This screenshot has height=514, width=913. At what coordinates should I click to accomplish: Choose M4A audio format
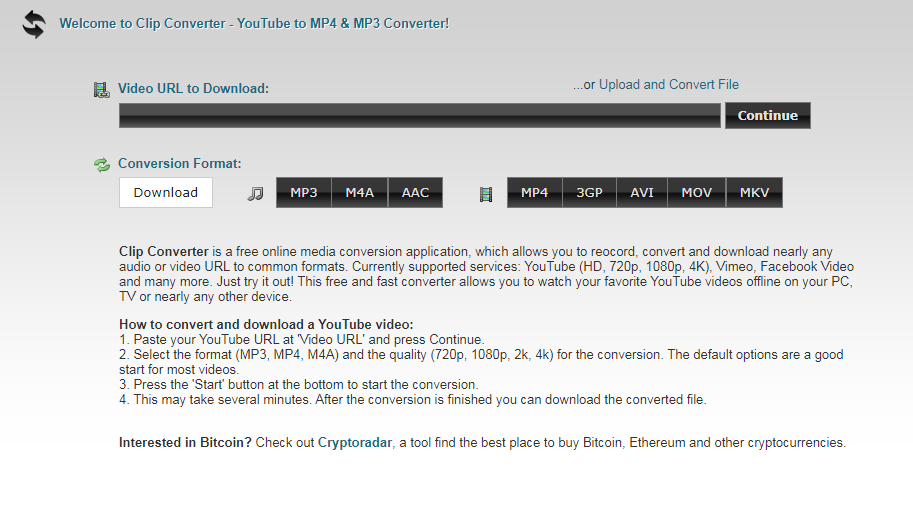(x=359, y=193)
